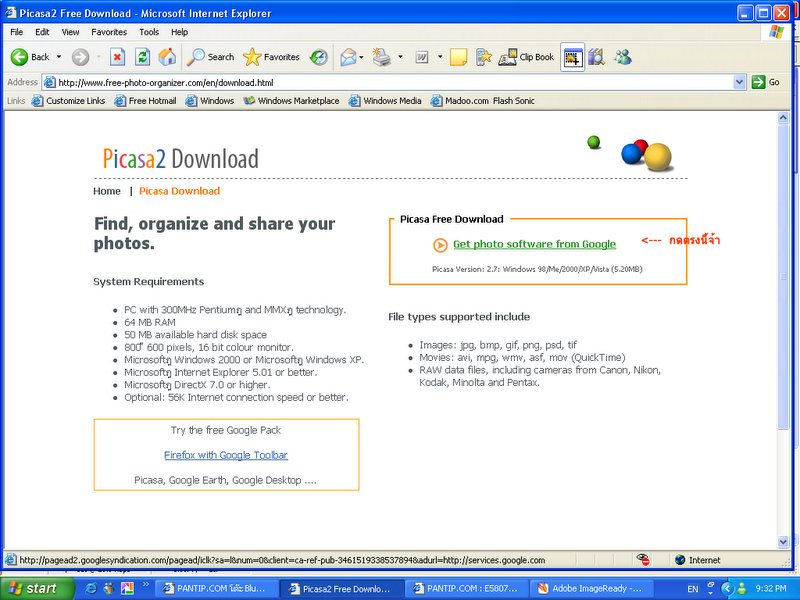
Task: Open the Windows Start menu
Action: pos(37,589)
